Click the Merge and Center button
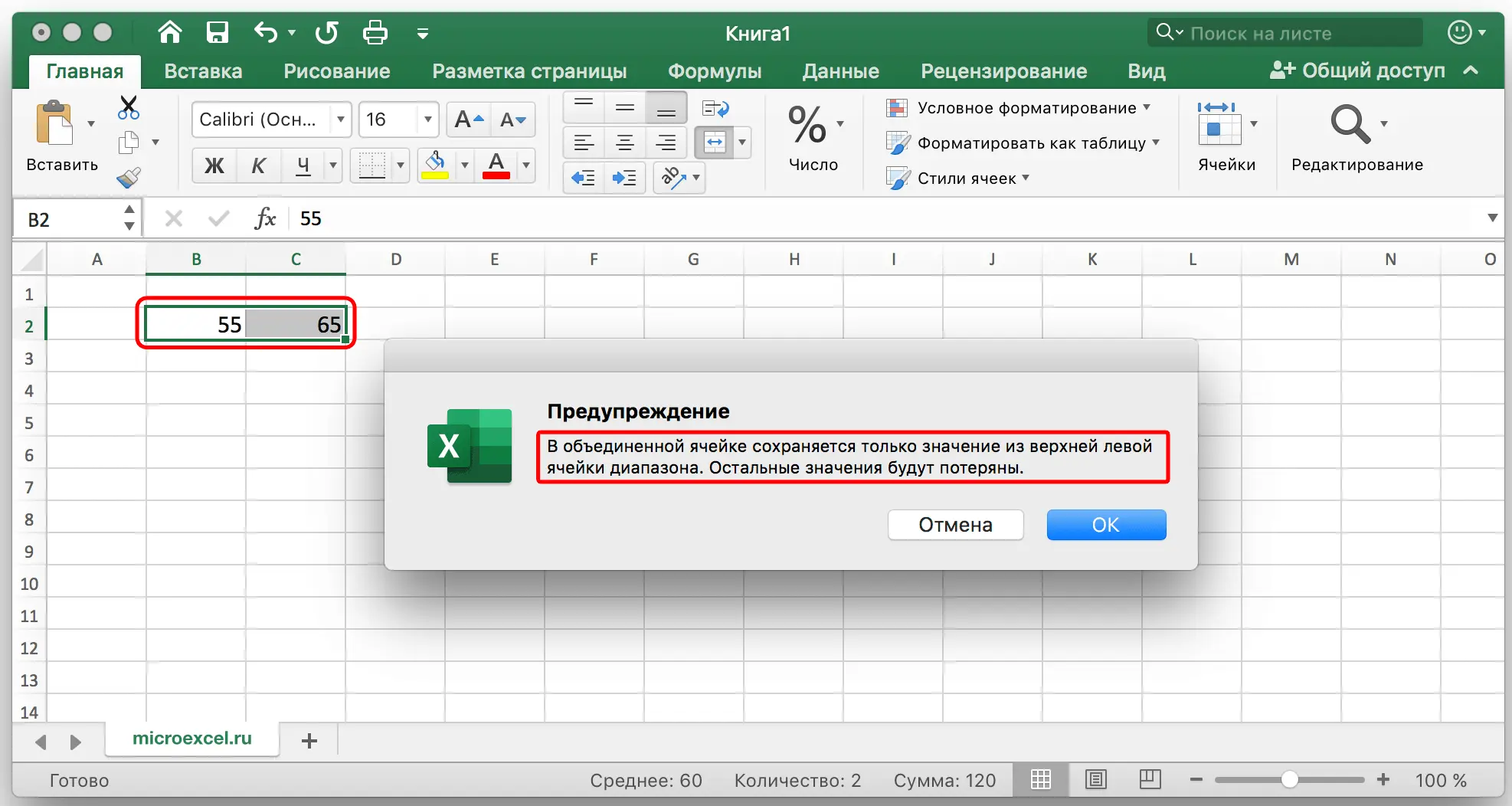 tap(714, 143)
